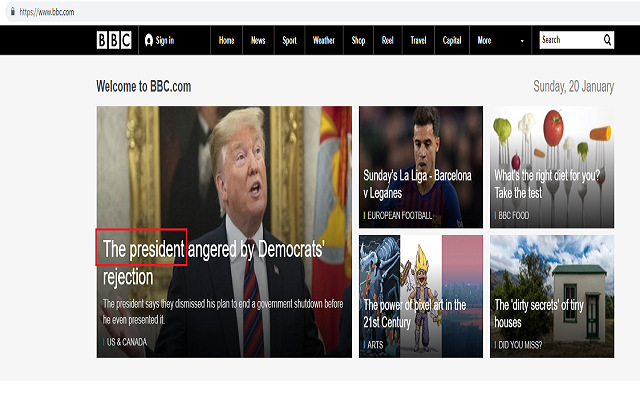The width and height of the screenshot is (640, 400).
Task: Click the president says they dismissed summary text
Action: point(223,311)
